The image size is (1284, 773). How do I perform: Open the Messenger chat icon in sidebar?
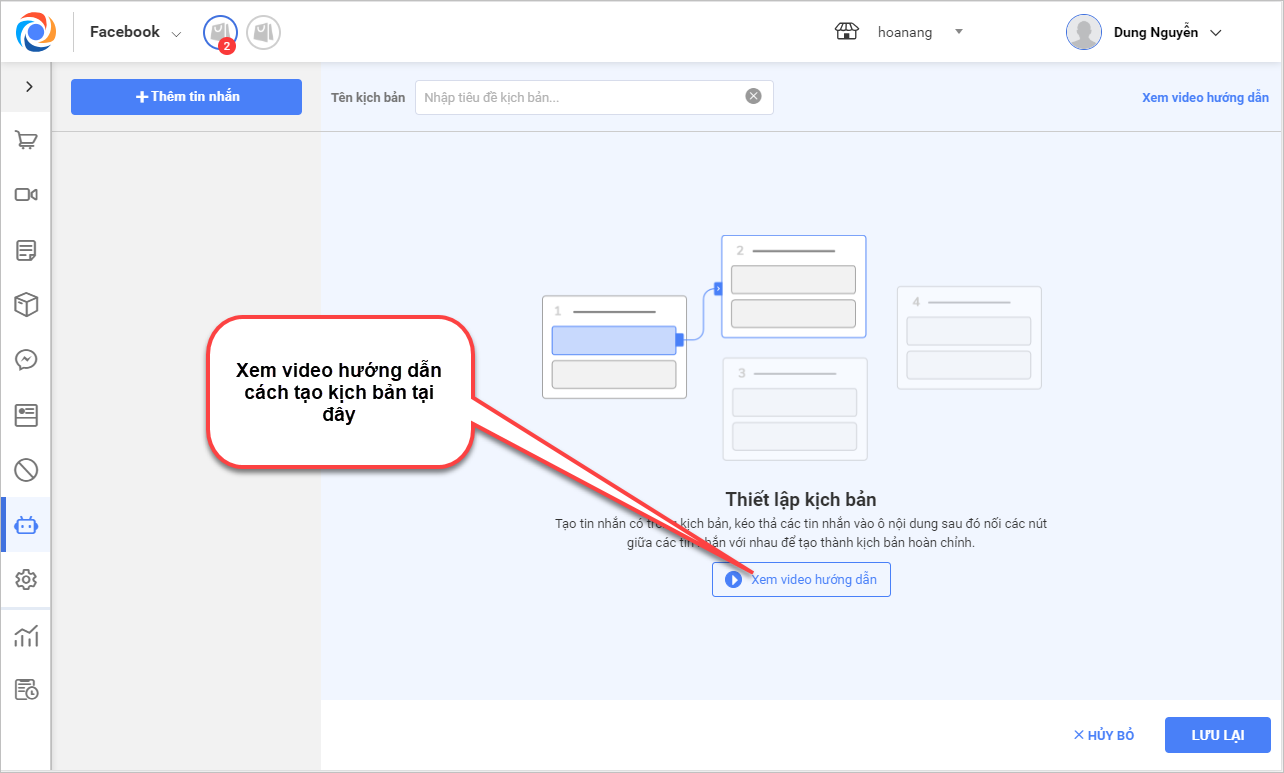[26, 360]
